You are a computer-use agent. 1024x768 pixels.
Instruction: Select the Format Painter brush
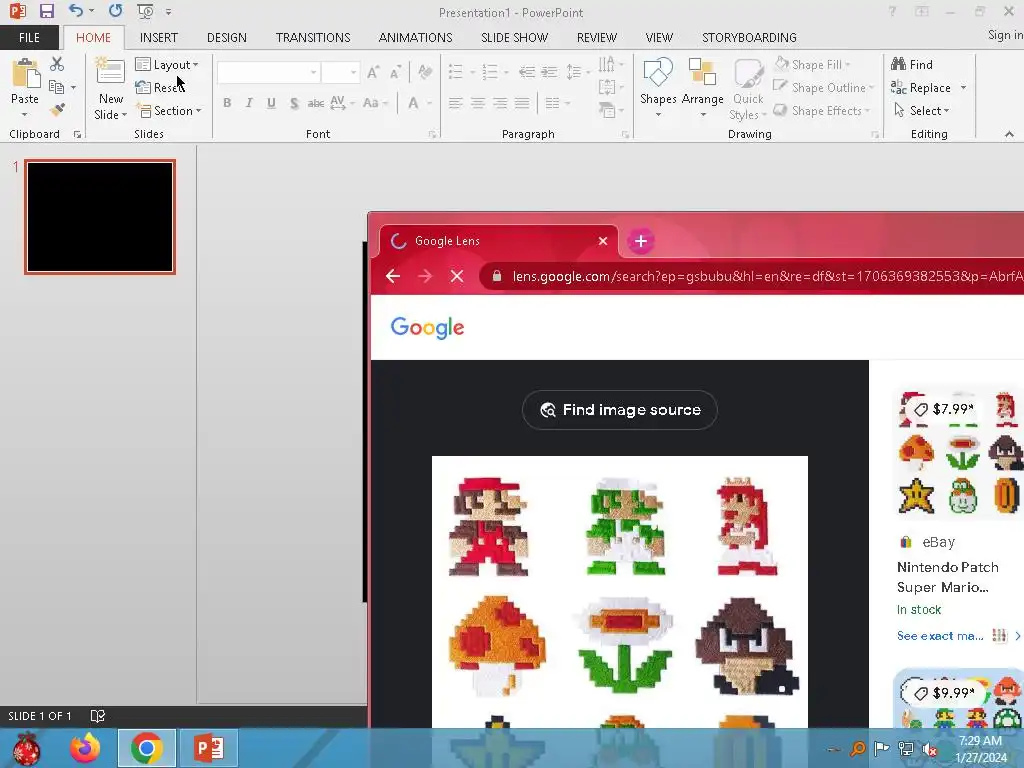(x=57, y=110)
